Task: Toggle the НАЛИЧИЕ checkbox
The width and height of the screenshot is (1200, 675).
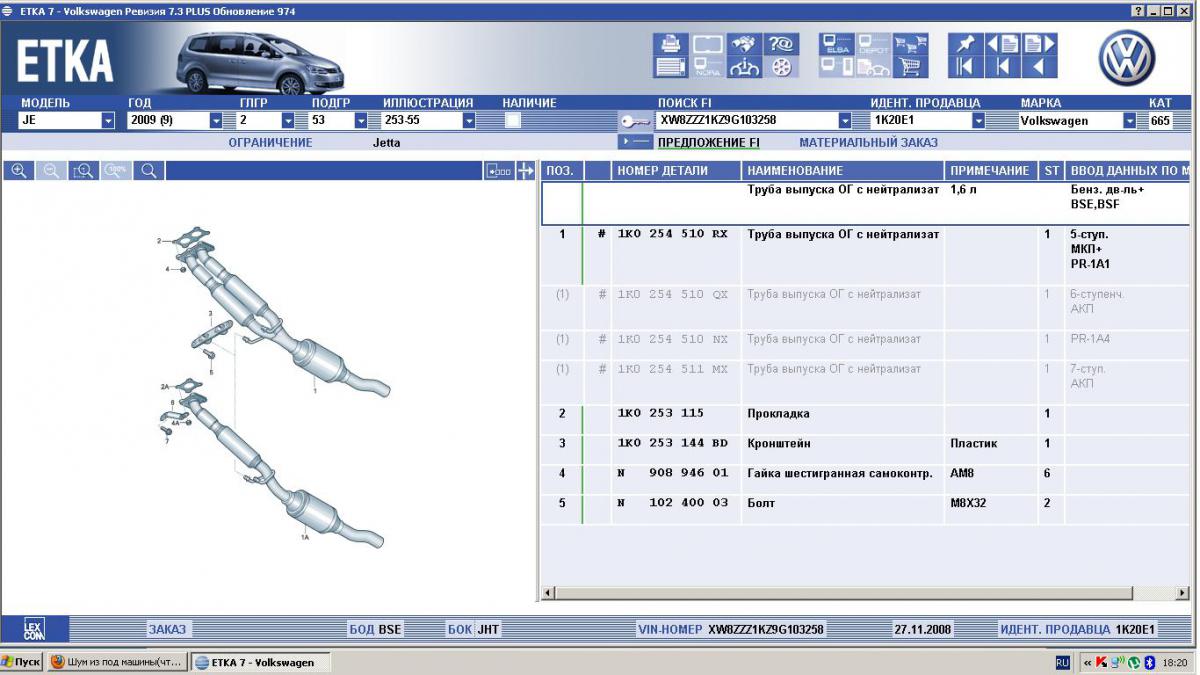Action: tap(513, 120)
